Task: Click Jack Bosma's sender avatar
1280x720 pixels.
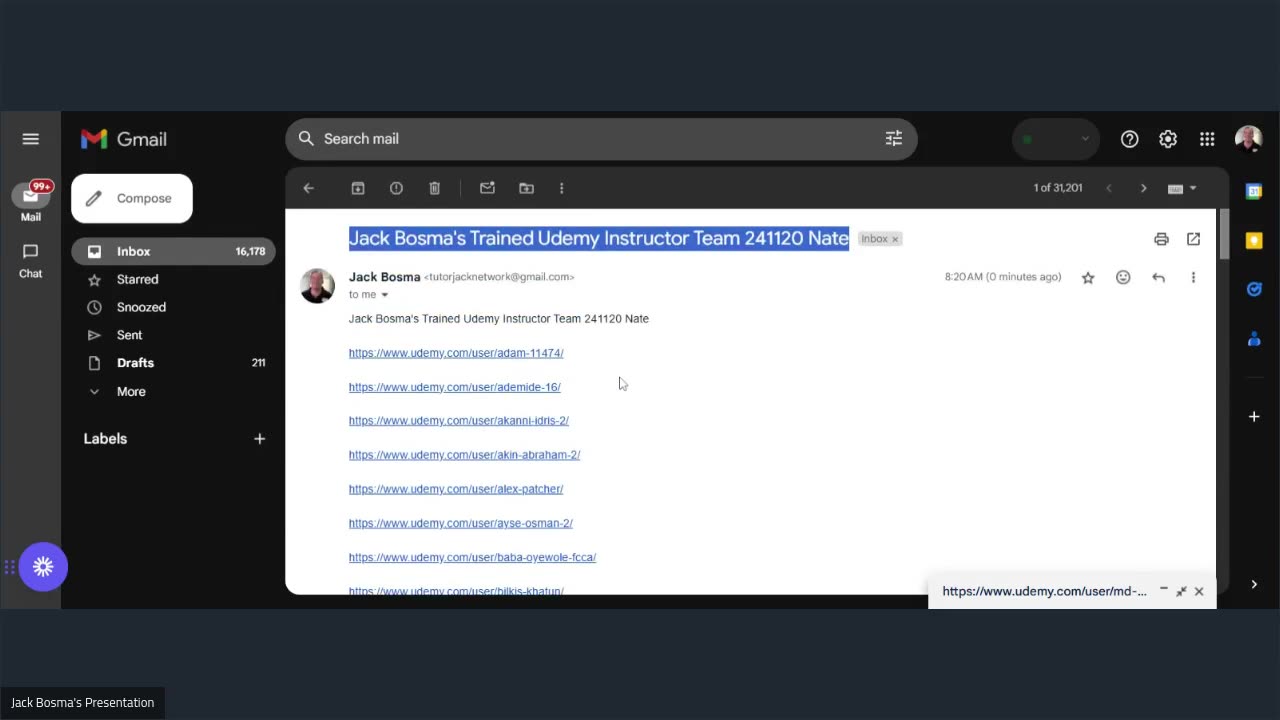Action: click(x=318, y=286)
